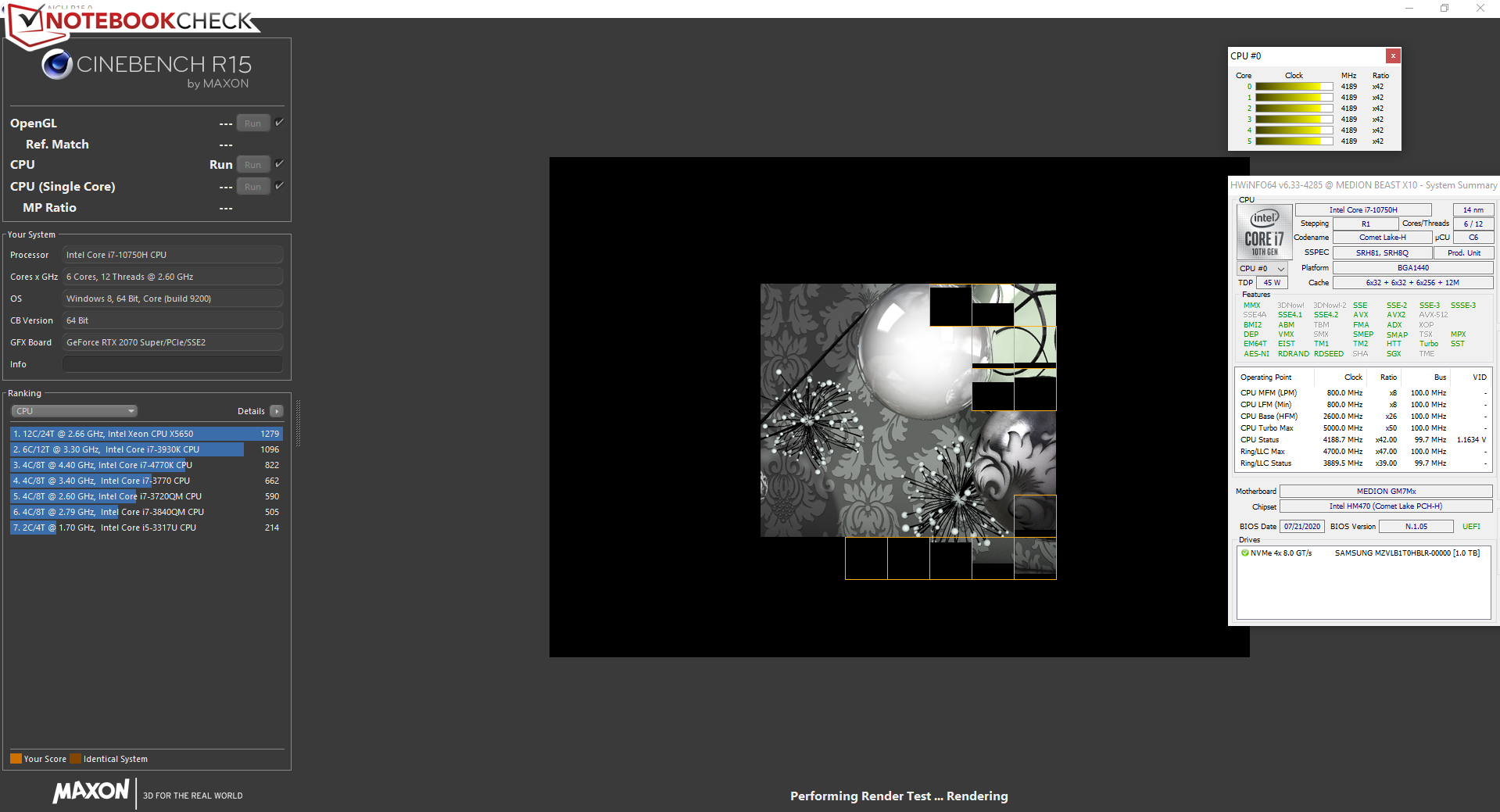Click the green NVMe drive status icon
The width and height of the screenshot is (1500, 812).
click(1245, 553)
